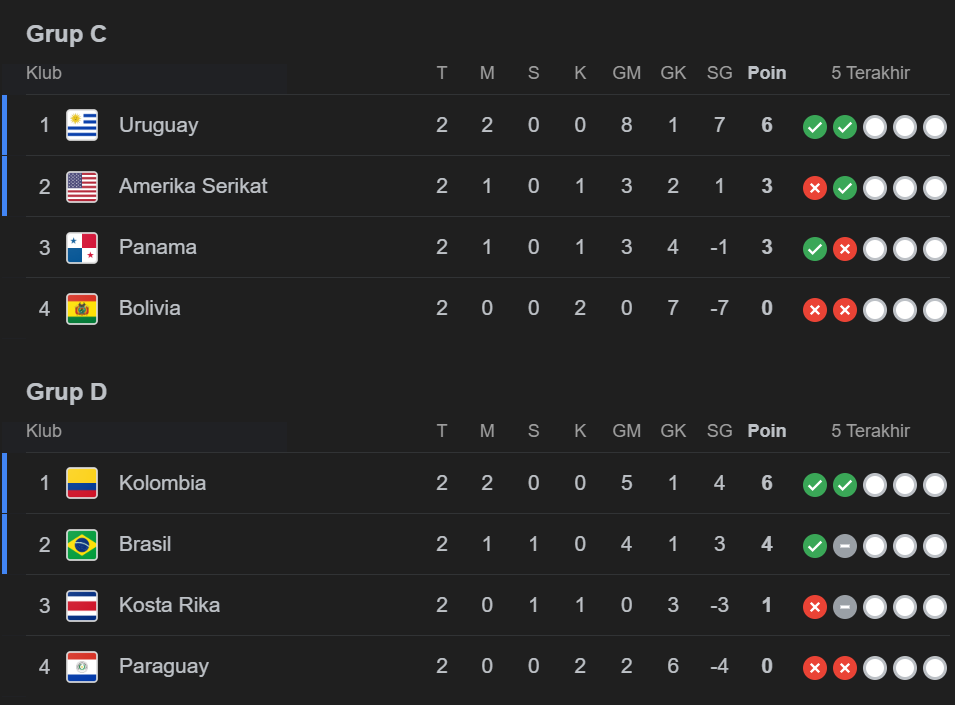
Task: Click 5 Terakhir header in Grup D
Action: click(x=870, y=431)
